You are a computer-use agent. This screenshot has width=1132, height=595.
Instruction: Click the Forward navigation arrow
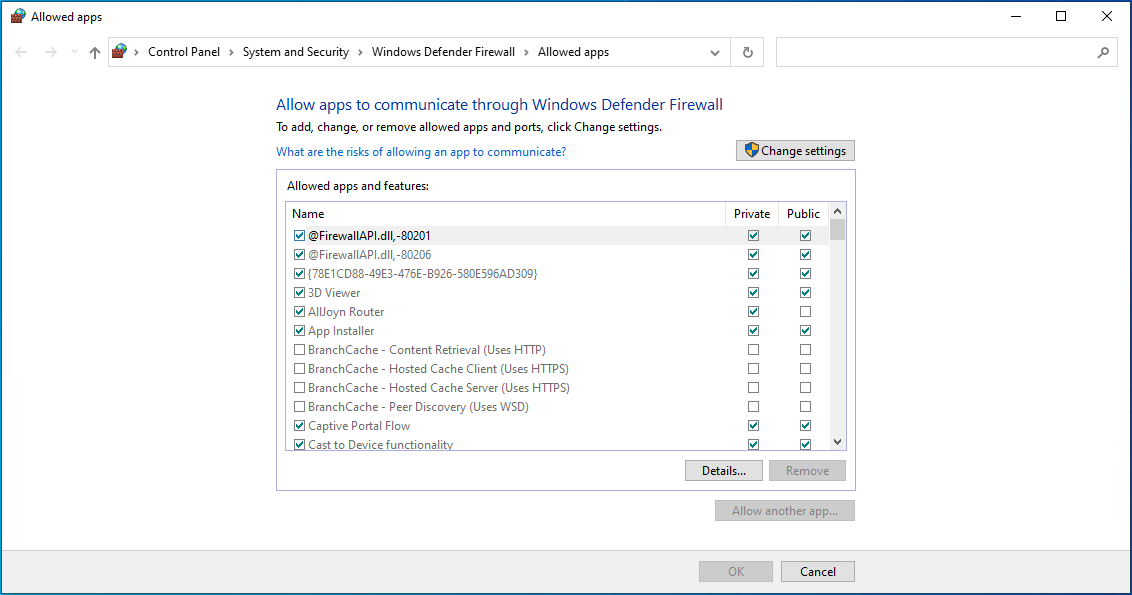pos(50,52)
